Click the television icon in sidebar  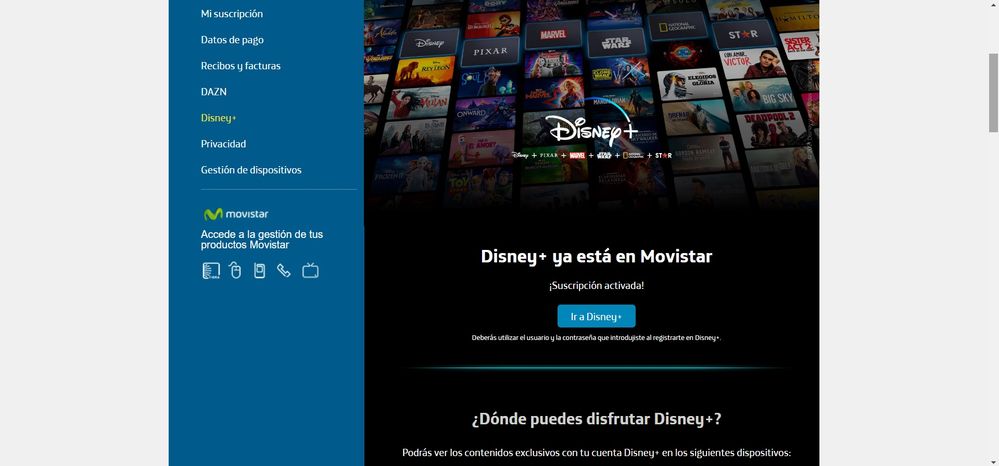point(310,270)
